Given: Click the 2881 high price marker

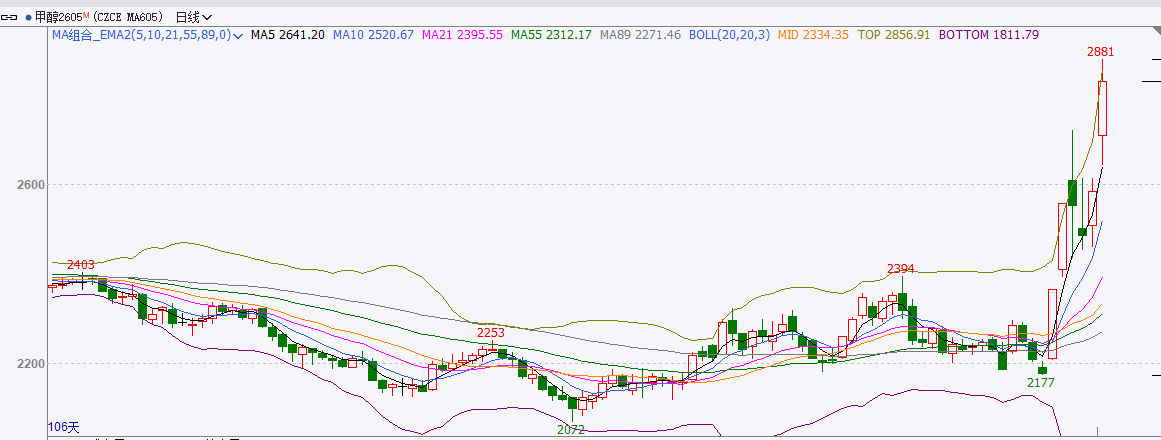Looking at the screenshot, I should coord(1100,51).
